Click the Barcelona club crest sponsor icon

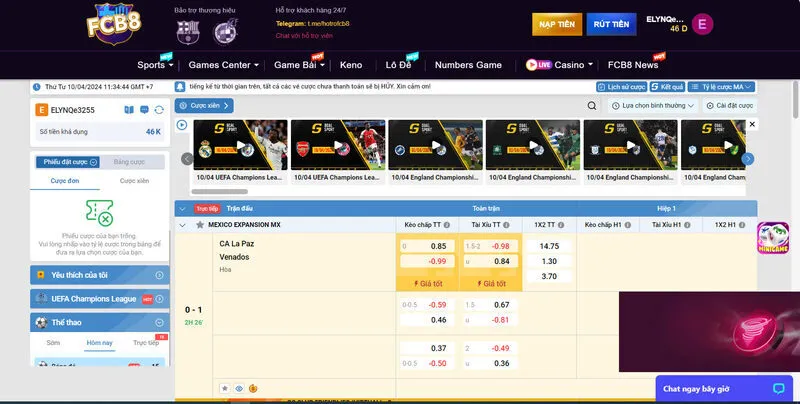[188, 31]
